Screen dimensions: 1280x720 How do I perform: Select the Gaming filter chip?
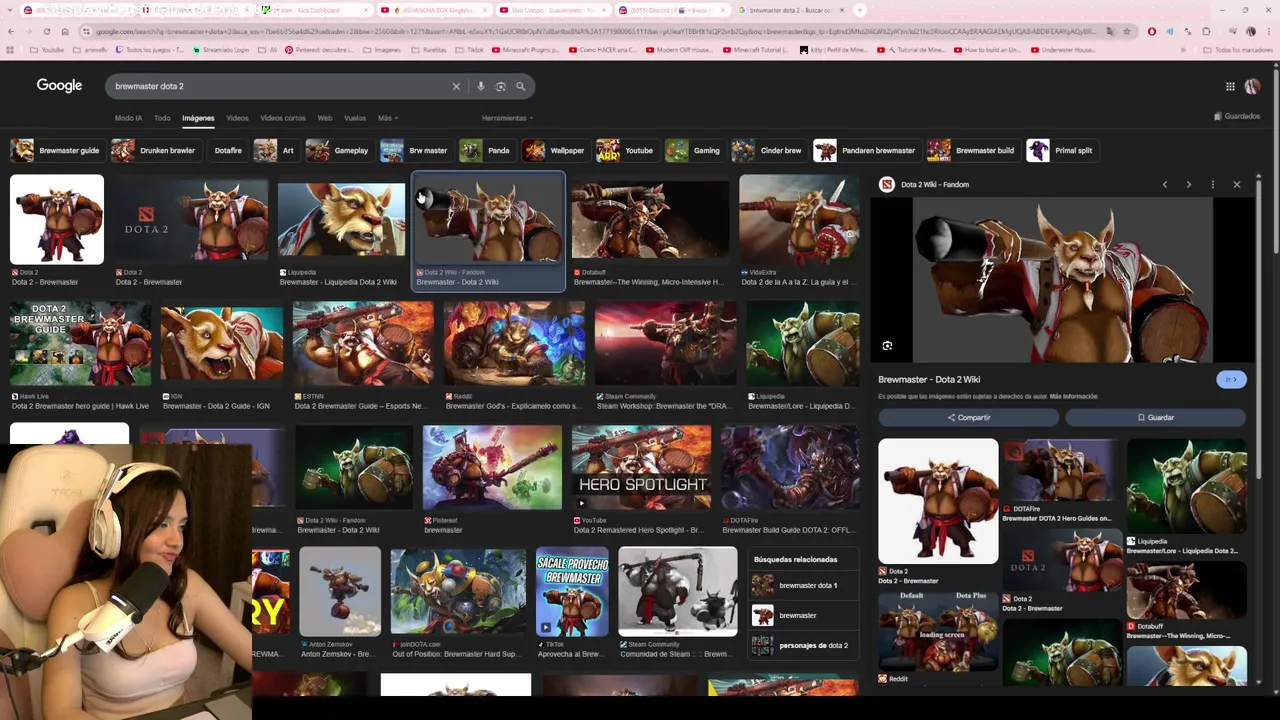pos(694,150)
